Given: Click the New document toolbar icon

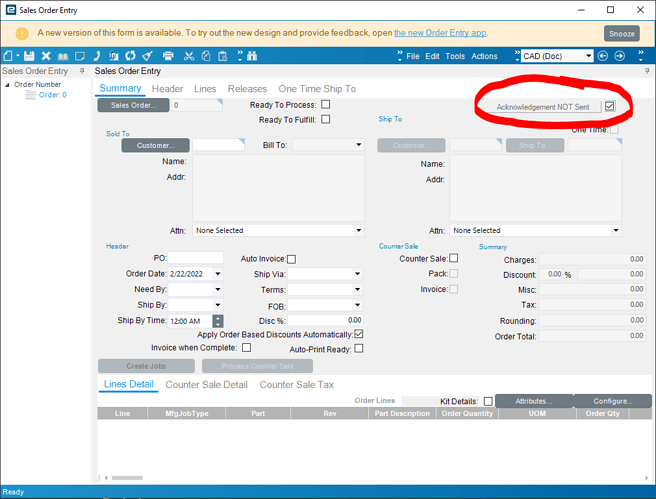Looking at the screenshot, I should click(8, 56).
